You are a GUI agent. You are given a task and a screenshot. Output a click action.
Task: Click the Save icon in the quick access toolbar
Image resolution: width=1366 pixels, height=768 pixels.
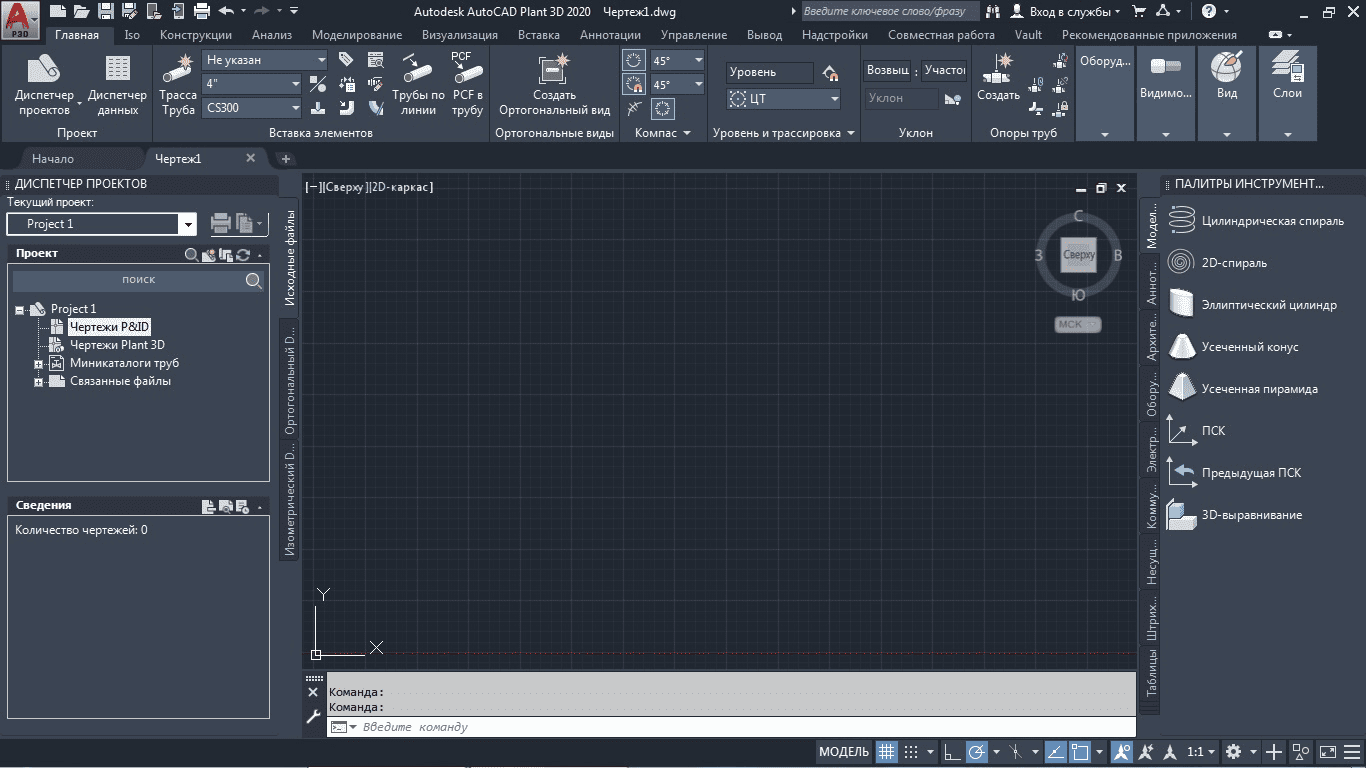click(x=107, y=12)
